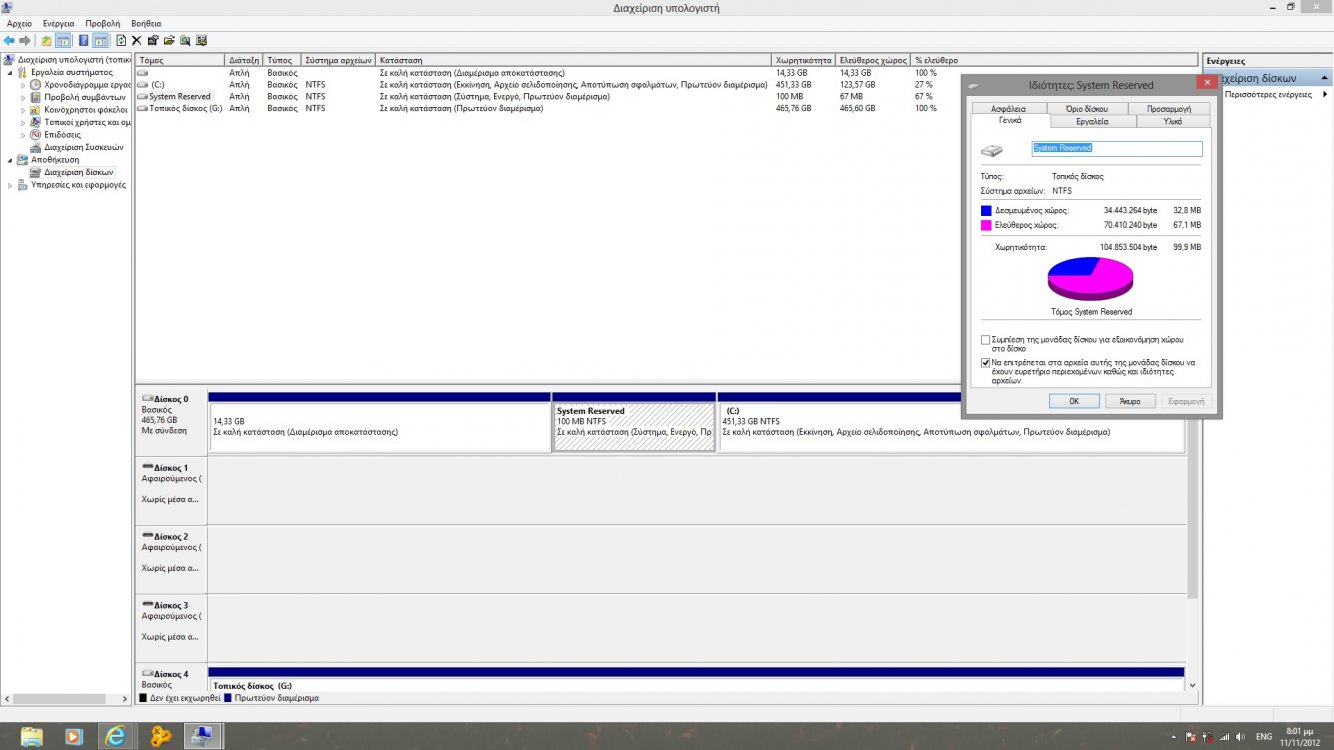Click the Back arrow in toolbar
The height and width of the screenshot is (750, 1334).
[x=9, y=41]
